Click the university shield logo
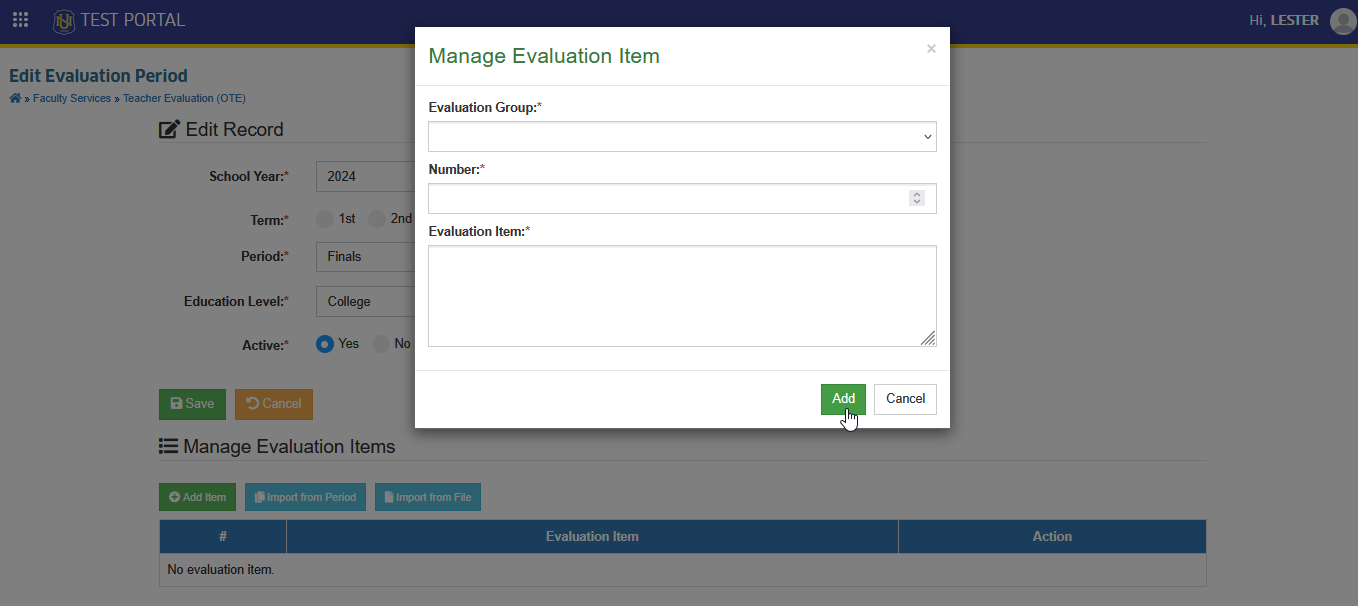This screenshot has height=606, width=1358. (64, 20)
